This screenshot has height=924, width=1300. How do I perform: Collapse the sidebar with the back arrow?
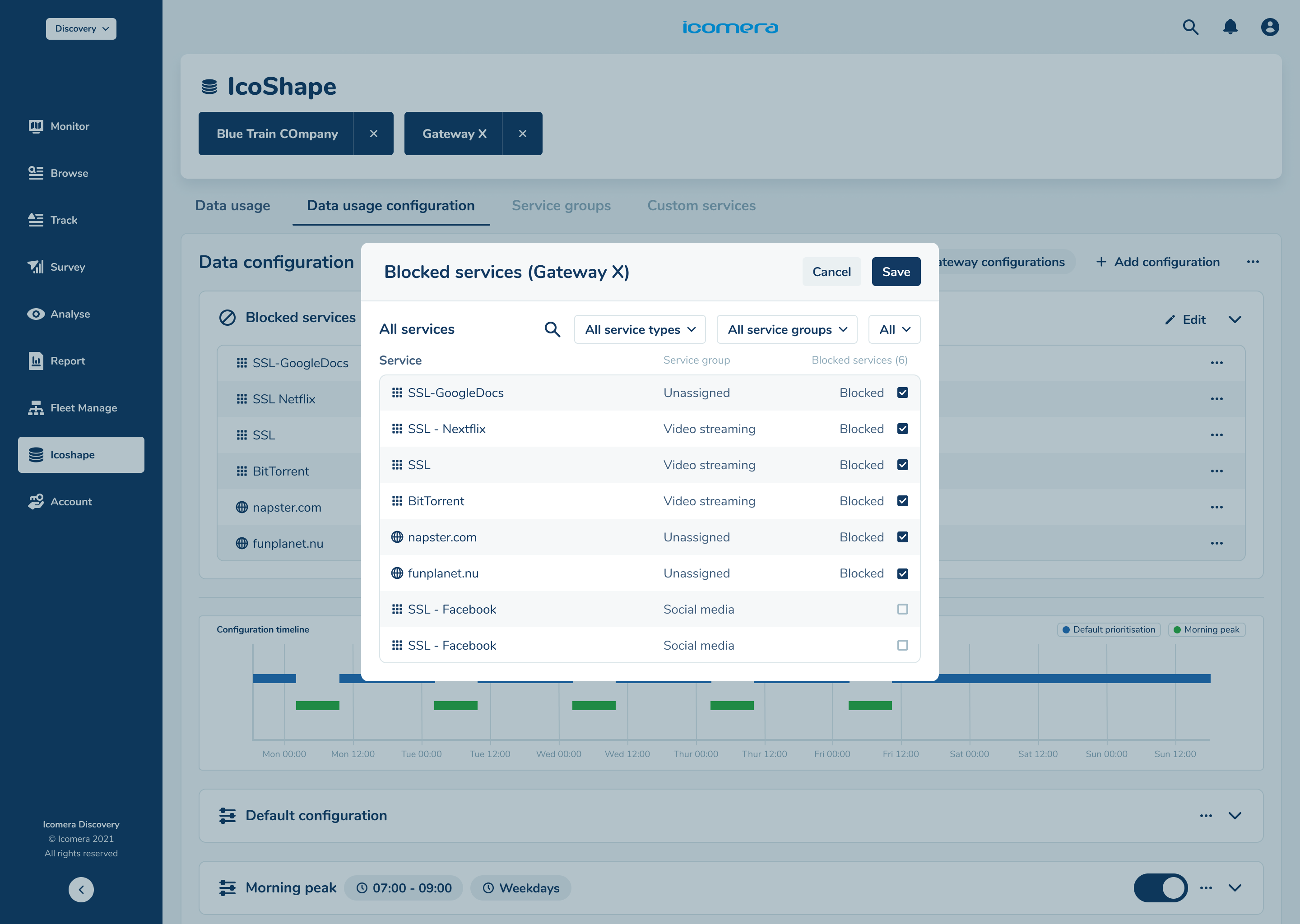[x=81, y=889]
